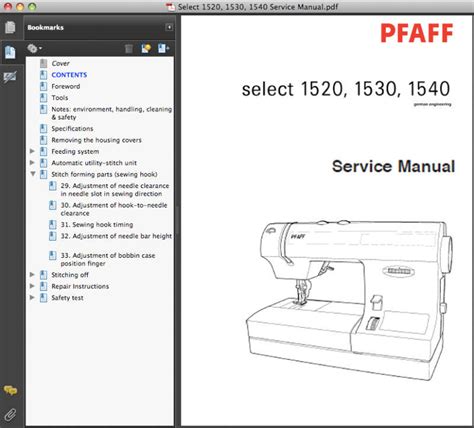Open the Specifications bookmark
This screenshot has height=428, width=474.
72,129
